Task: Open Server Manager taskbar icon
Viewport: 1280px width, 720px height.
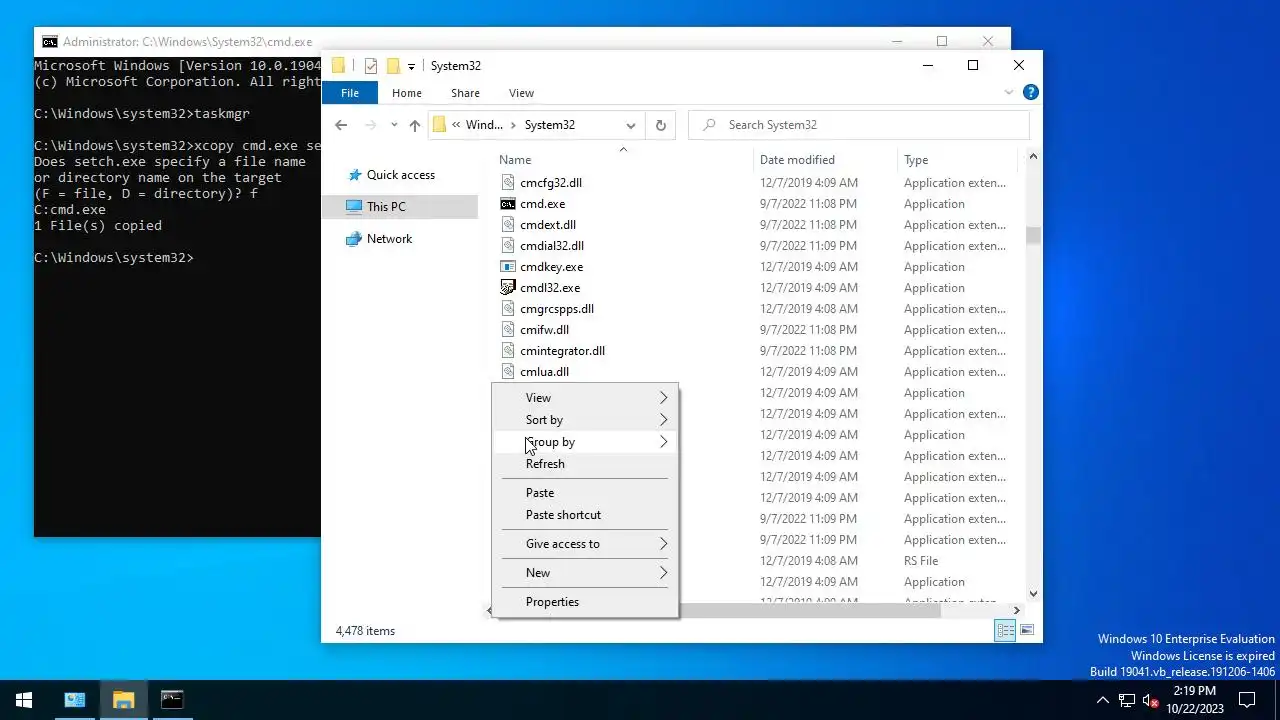Action: point(75,700)
